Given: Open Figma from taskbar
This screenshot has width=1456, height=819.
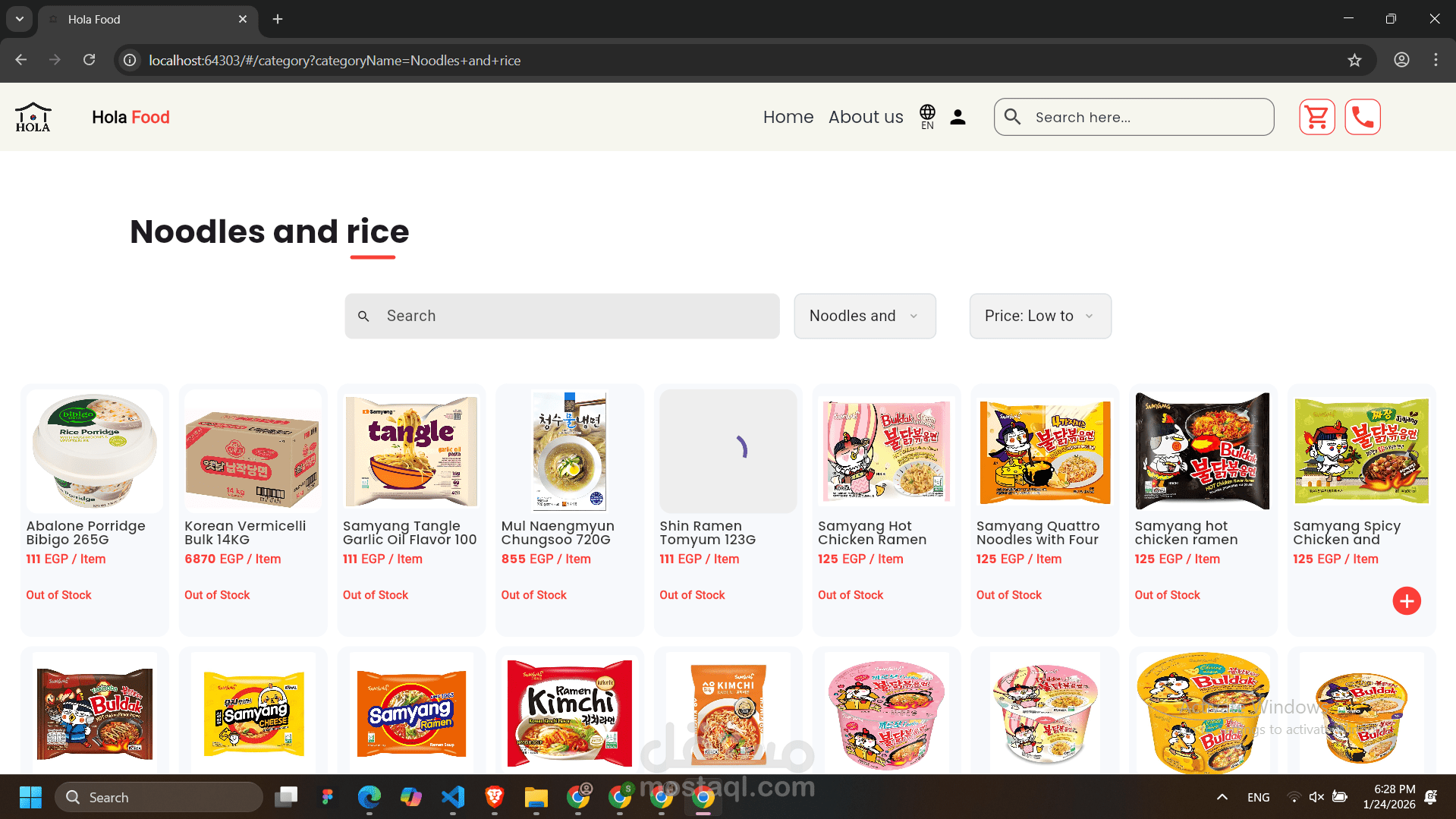Looking at the screenshot, I should click(x=328, y=797).
